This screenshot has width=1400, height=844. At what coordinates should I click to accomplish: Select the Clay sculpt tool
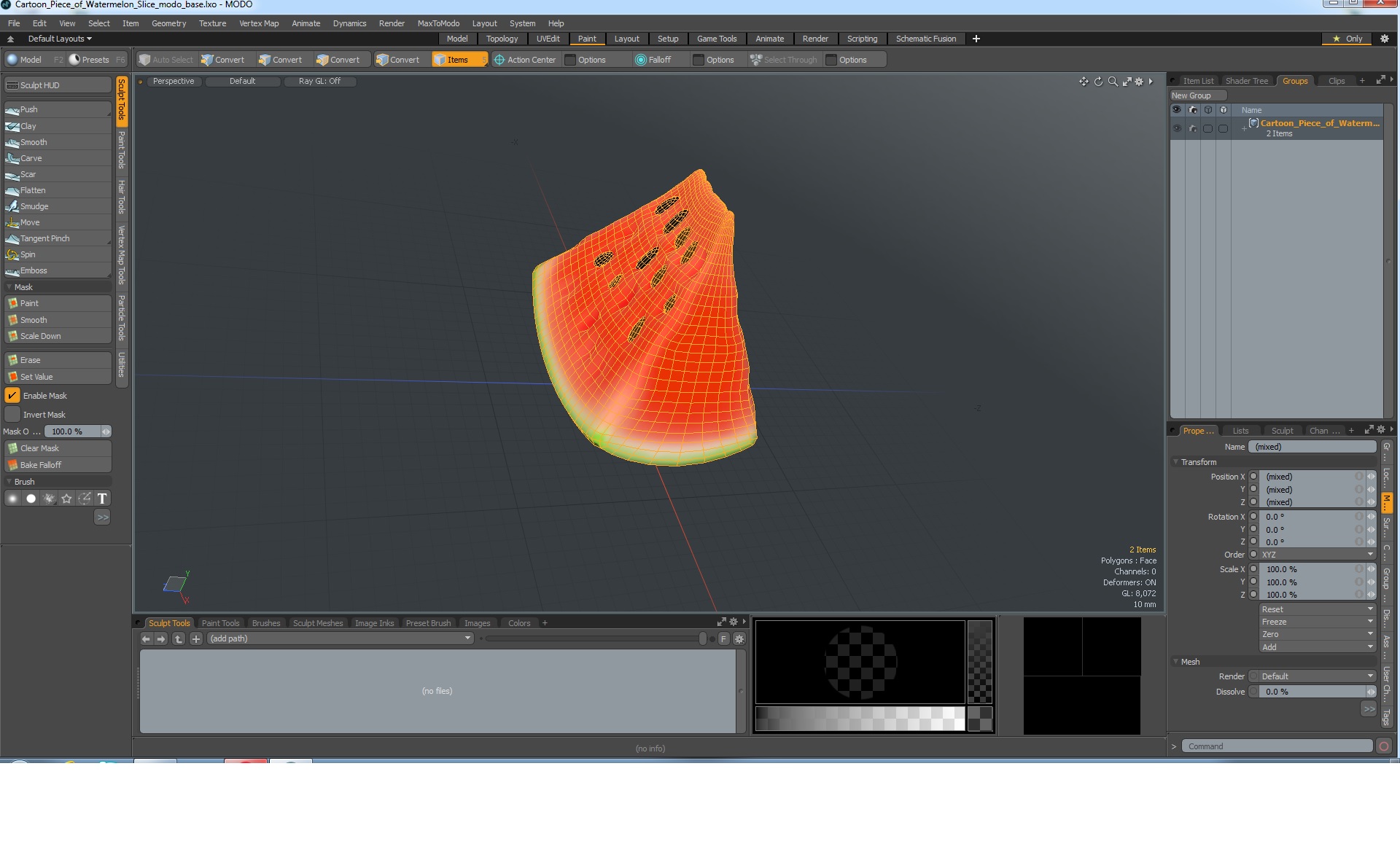pos(28,125)
